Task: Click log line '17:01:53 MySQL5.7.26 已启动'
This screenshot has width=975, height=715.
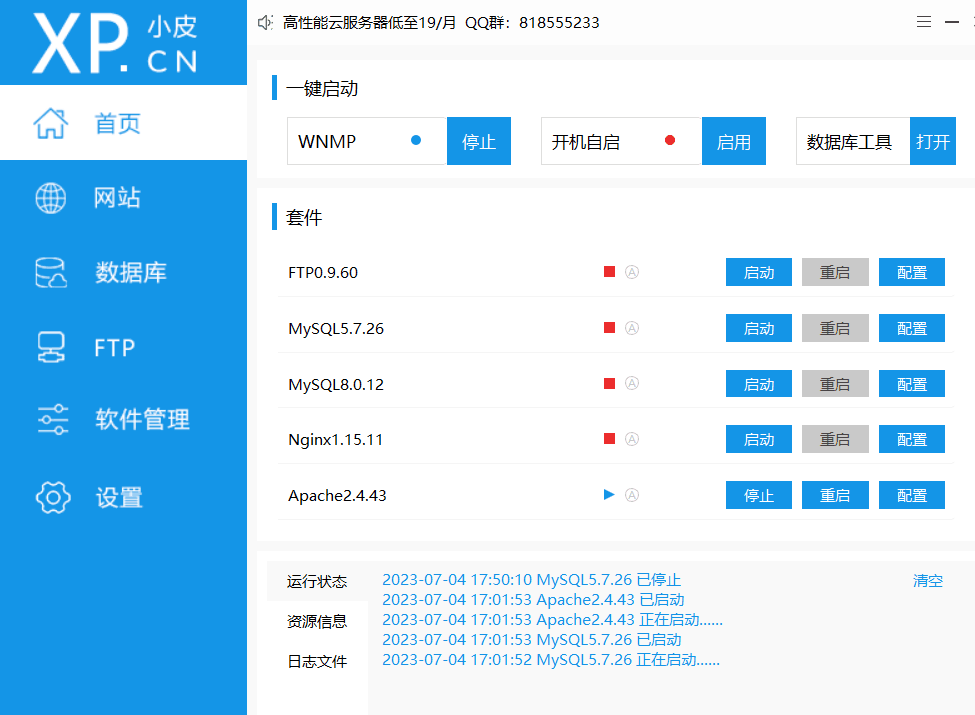Action: tap(532, 639)
